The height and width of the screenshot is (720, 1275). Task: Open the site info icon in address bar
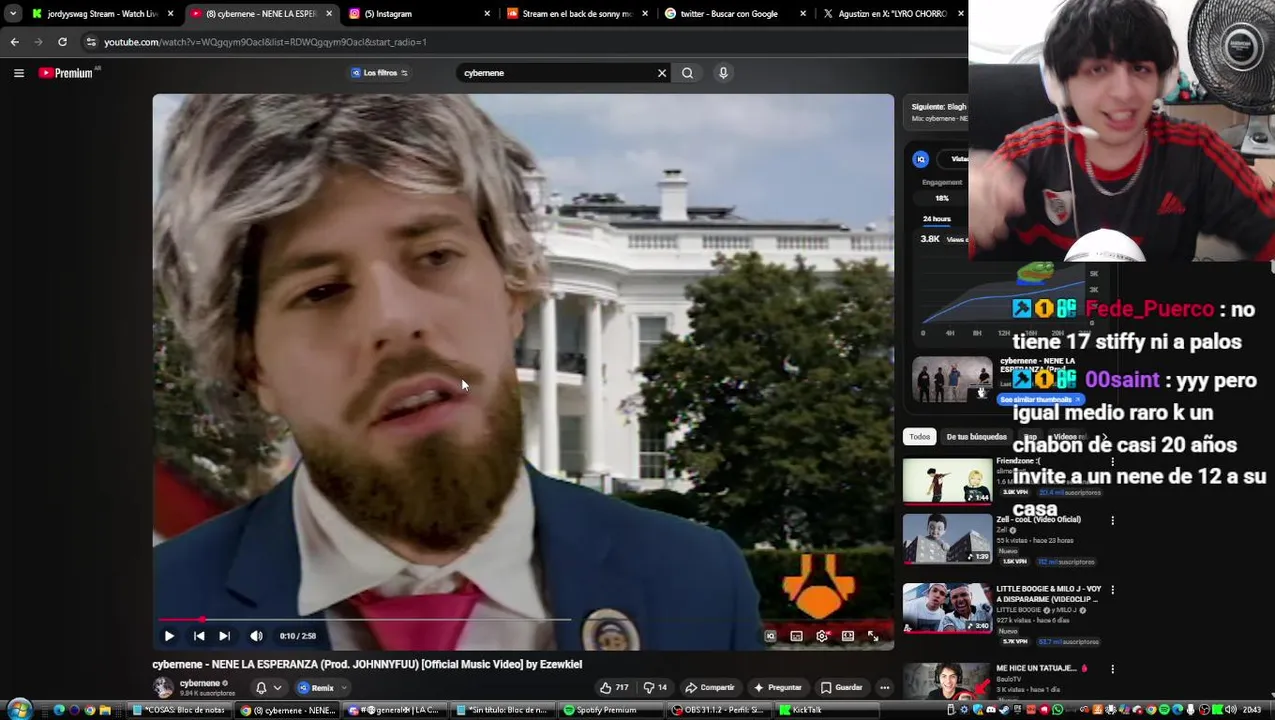click(91, 42)
